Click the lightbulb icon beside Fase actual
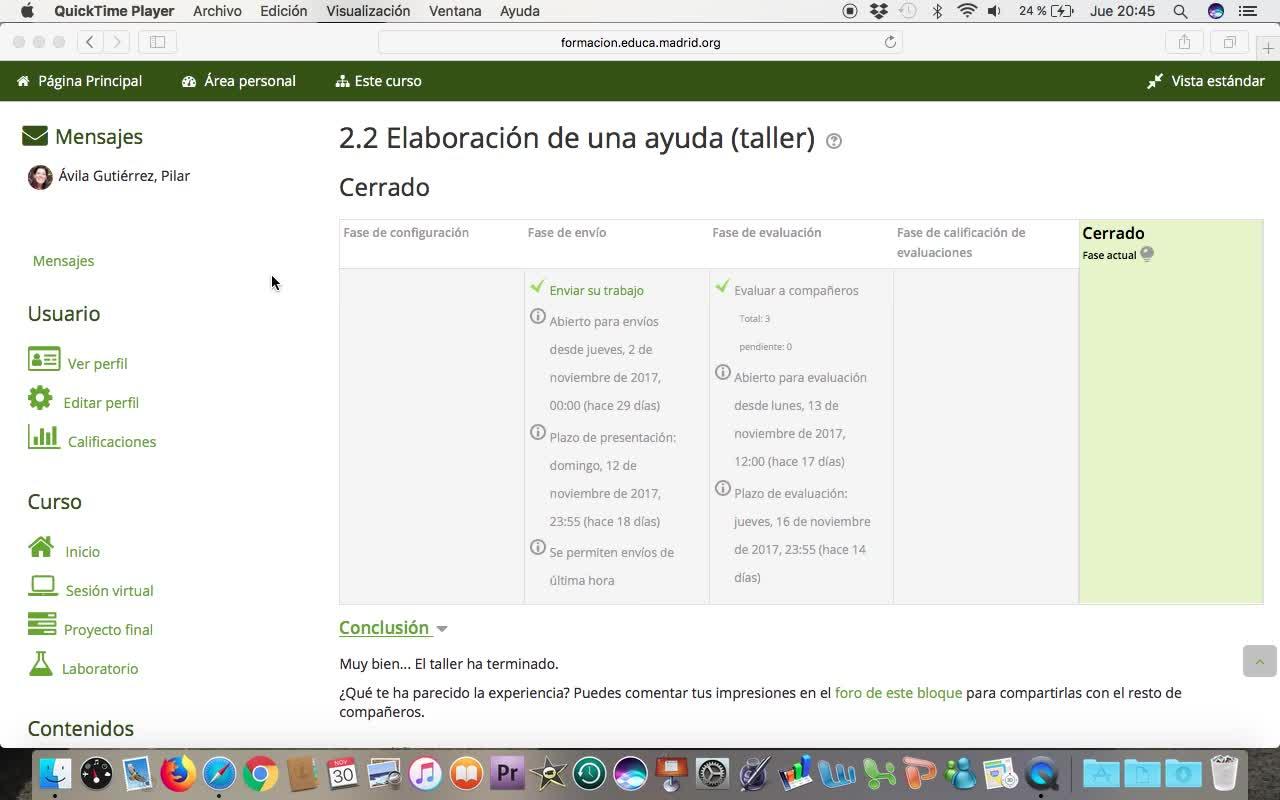 (x=1147, y=254)
